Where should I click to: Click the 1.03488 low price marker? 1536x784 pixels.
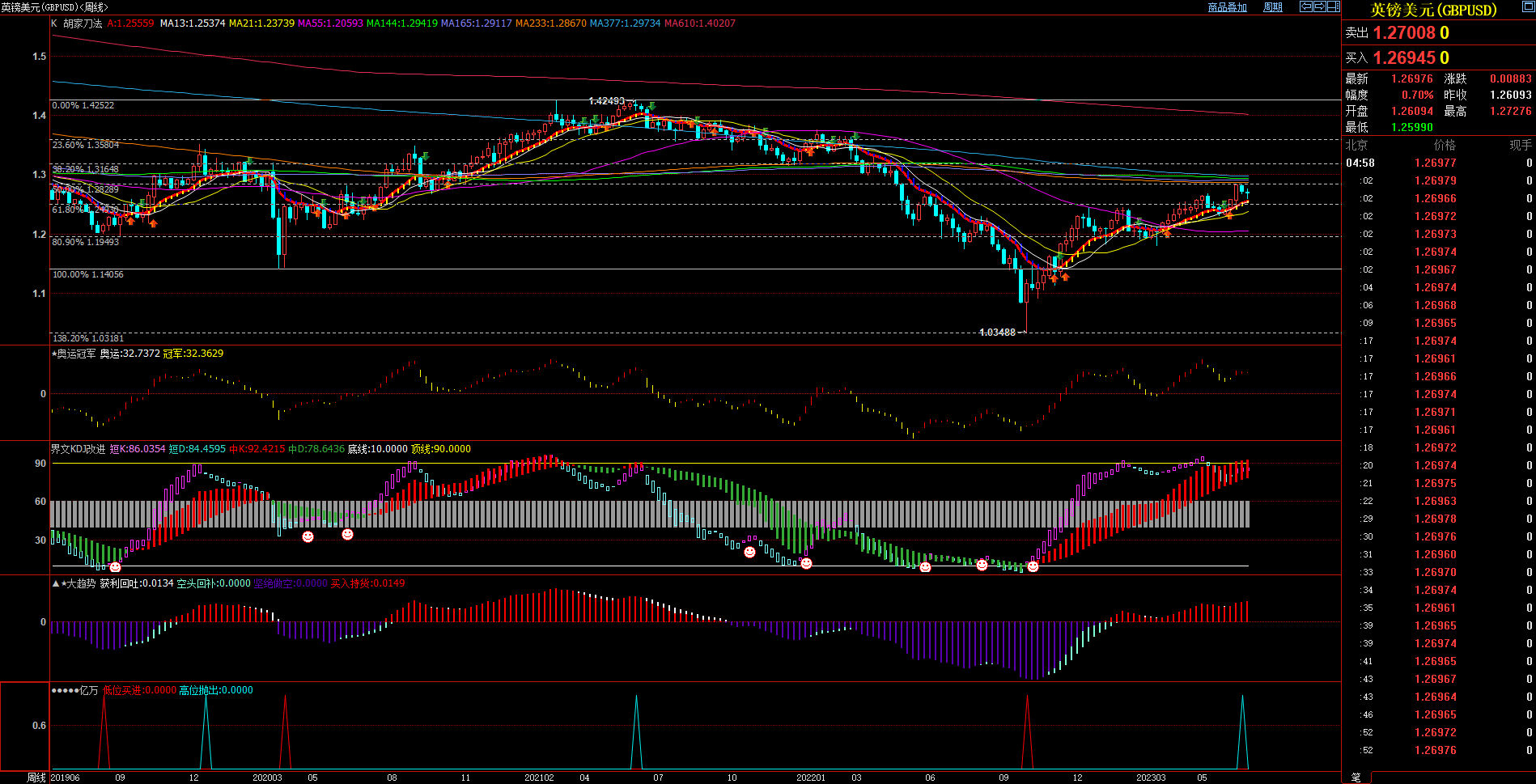997,333
